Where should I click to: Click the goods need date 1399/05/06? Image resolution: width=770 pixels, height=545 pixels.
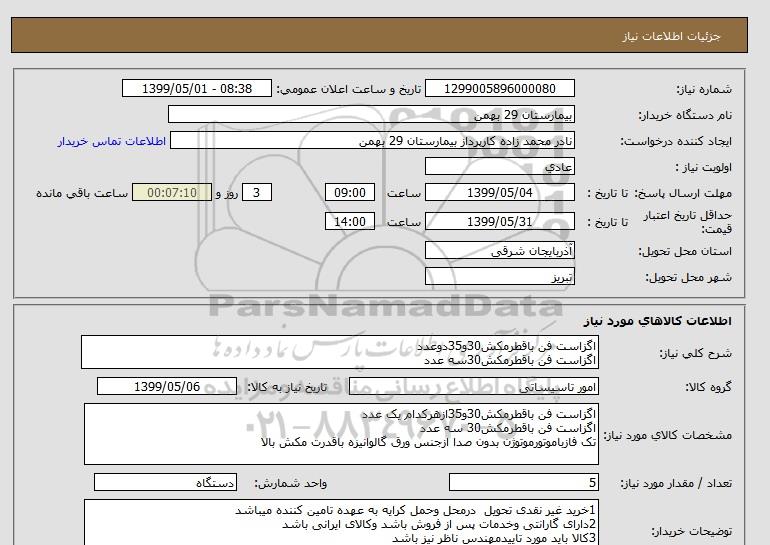coord(167,386)
